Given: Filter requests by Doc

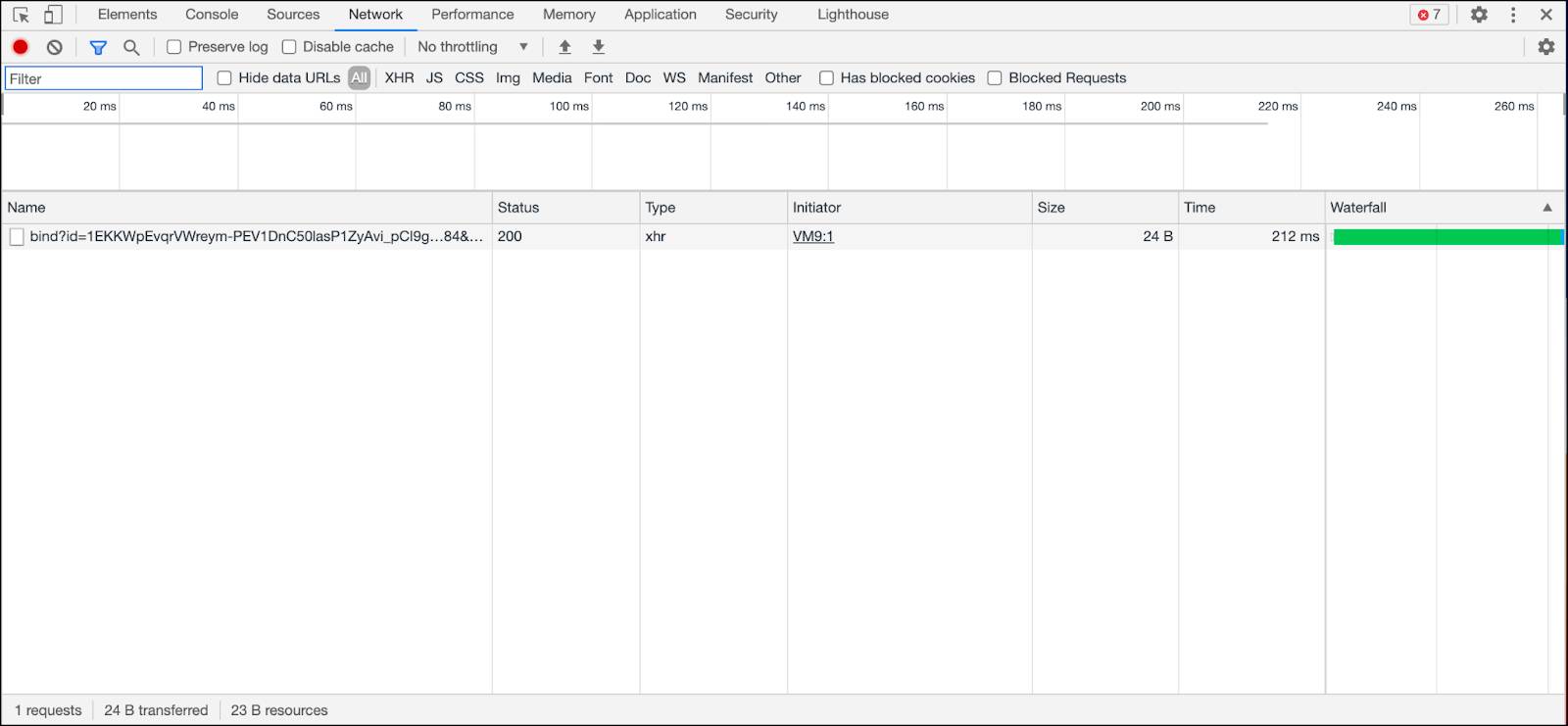Looking at the screenshot, I should point(638,78).
